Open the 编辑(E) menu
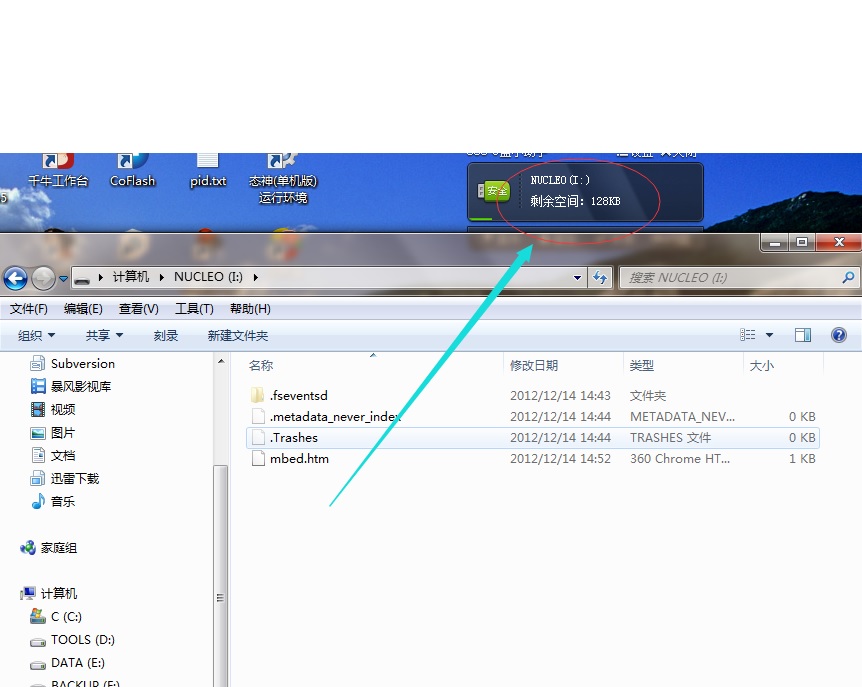Screen dimensions: 862x687 [x=83, y=309]
